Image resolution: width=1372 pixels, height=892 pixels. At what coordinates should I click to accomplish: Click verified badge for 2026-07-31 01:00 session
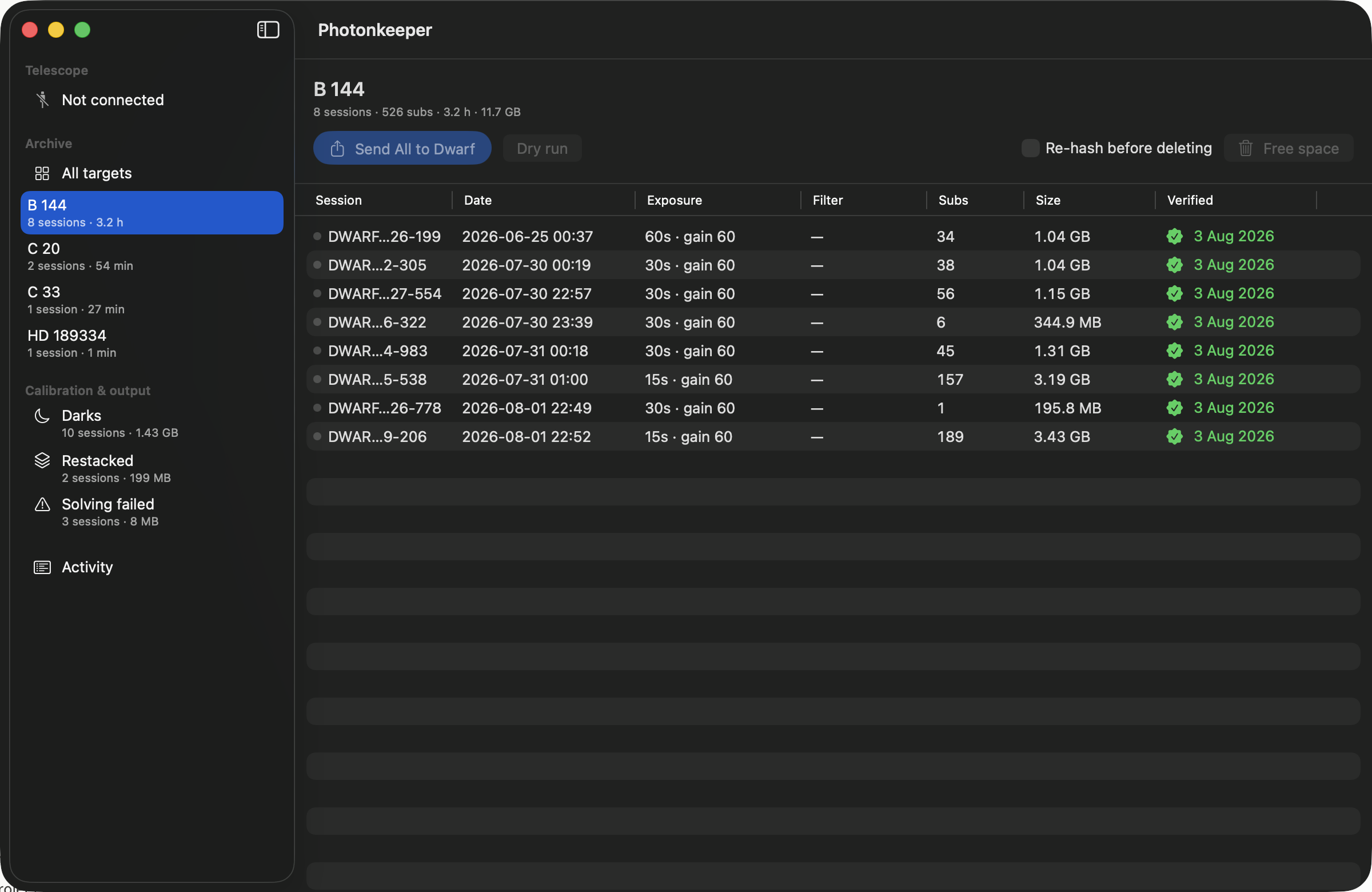(x=1175, y=380)
